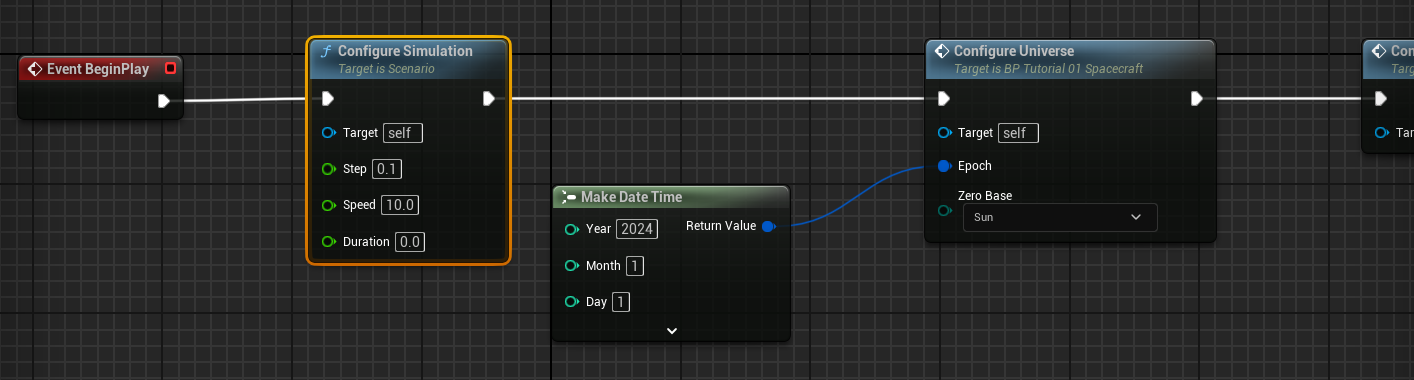Viewport: 1414px width, 380px height.
Task: Click the blue Return Value output pin
Action: point(768,227)
